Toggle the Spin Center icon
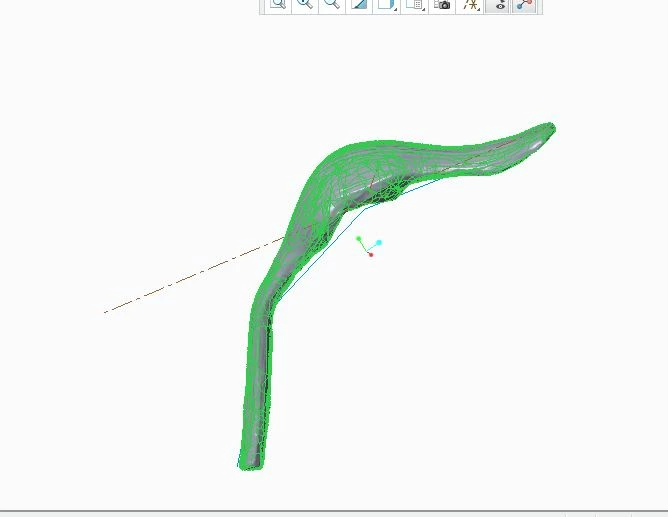The image size is (668, 517). coord(525,4)
